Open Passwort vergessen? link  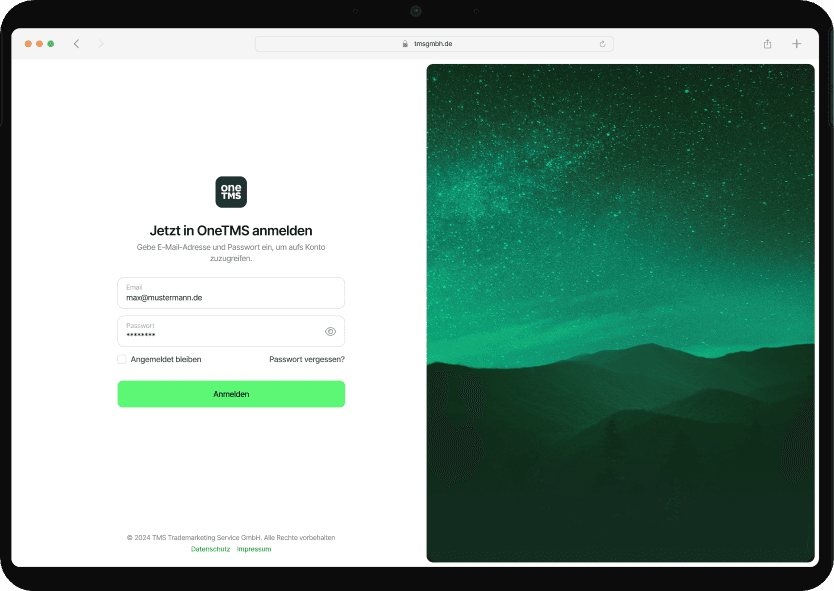click(307, 359)
